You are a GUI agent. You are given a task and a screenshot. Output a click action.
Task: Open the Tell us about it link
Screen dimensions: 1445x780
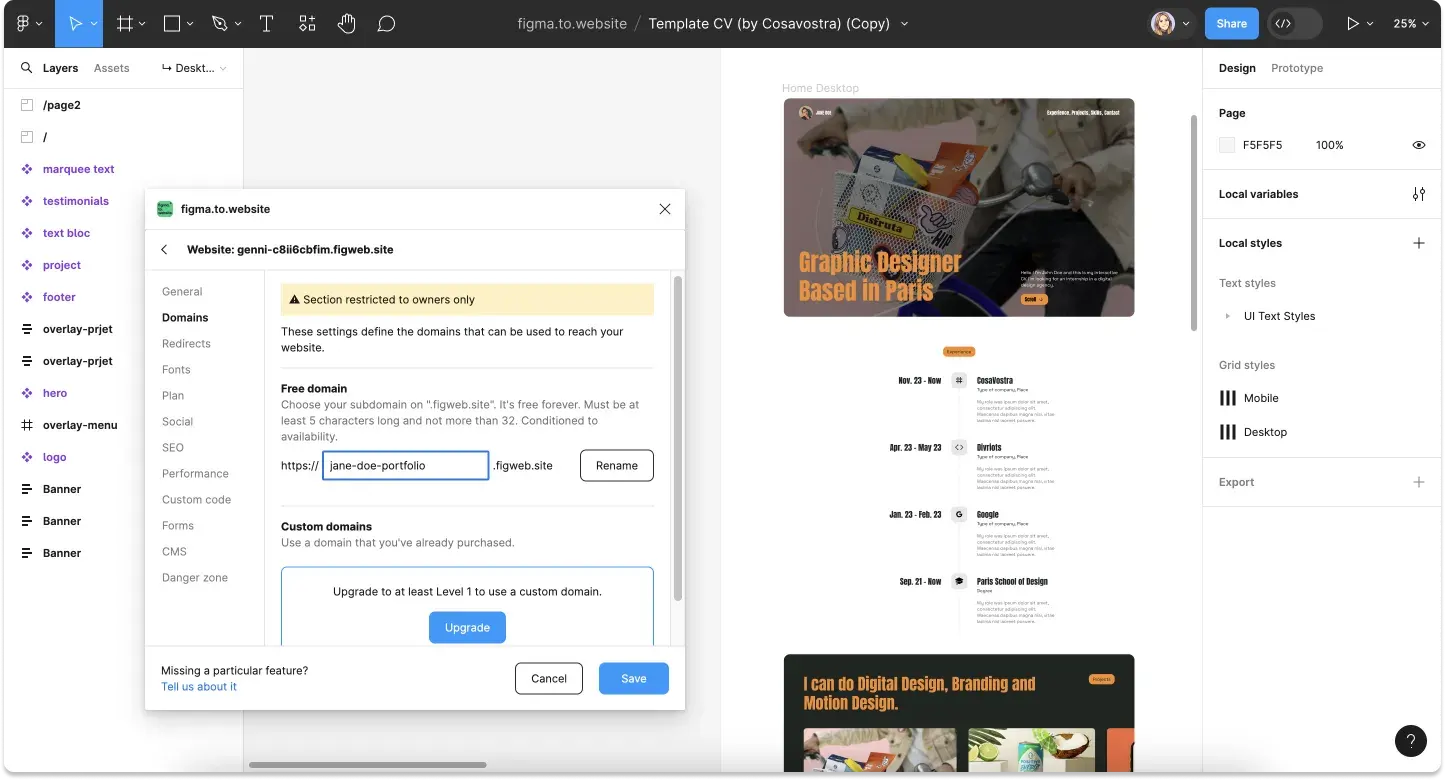(x=199, y=686)
